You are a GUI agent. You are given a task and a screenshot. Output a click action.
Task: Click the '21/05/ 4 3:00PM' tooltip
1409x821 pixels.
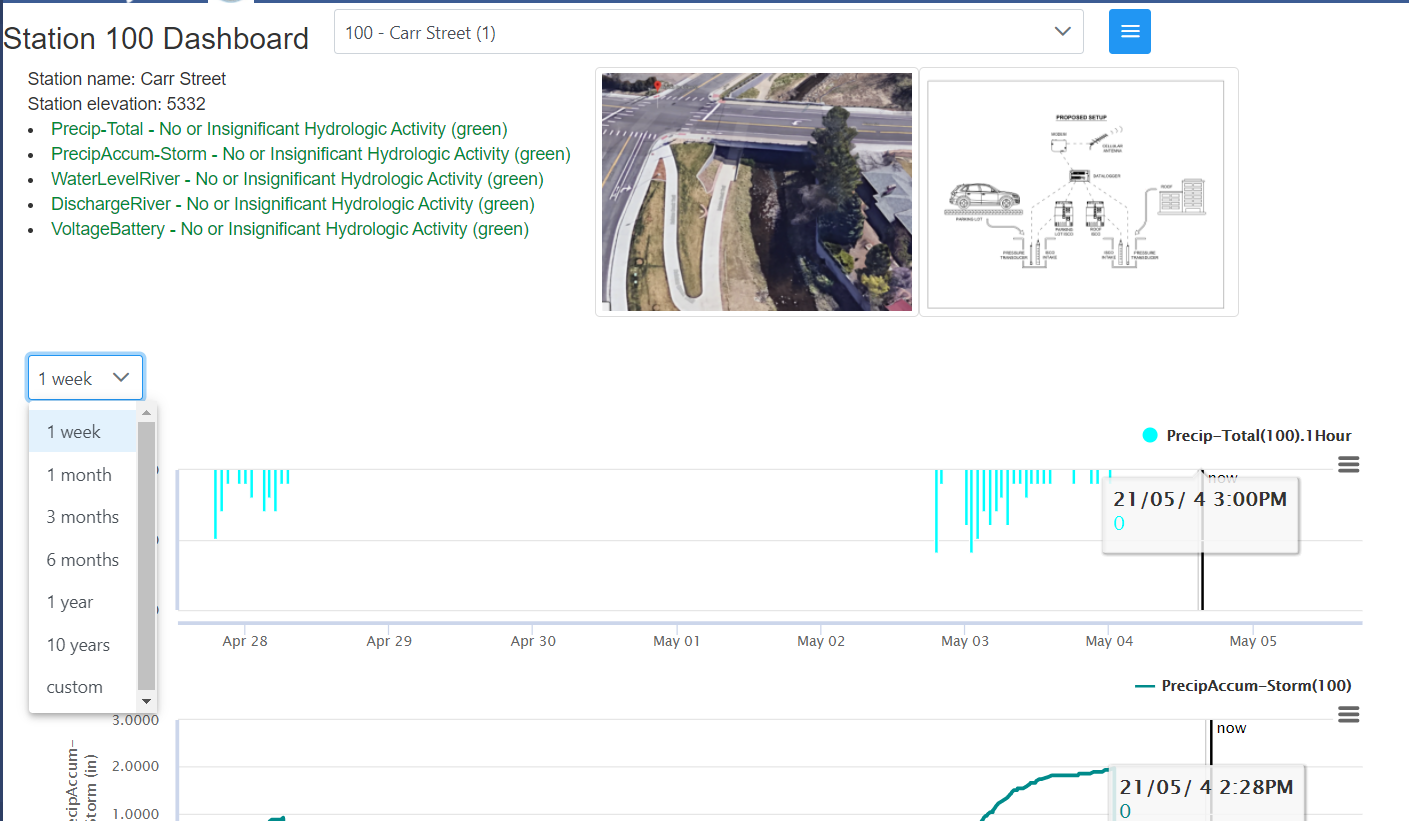point(1200,516)
